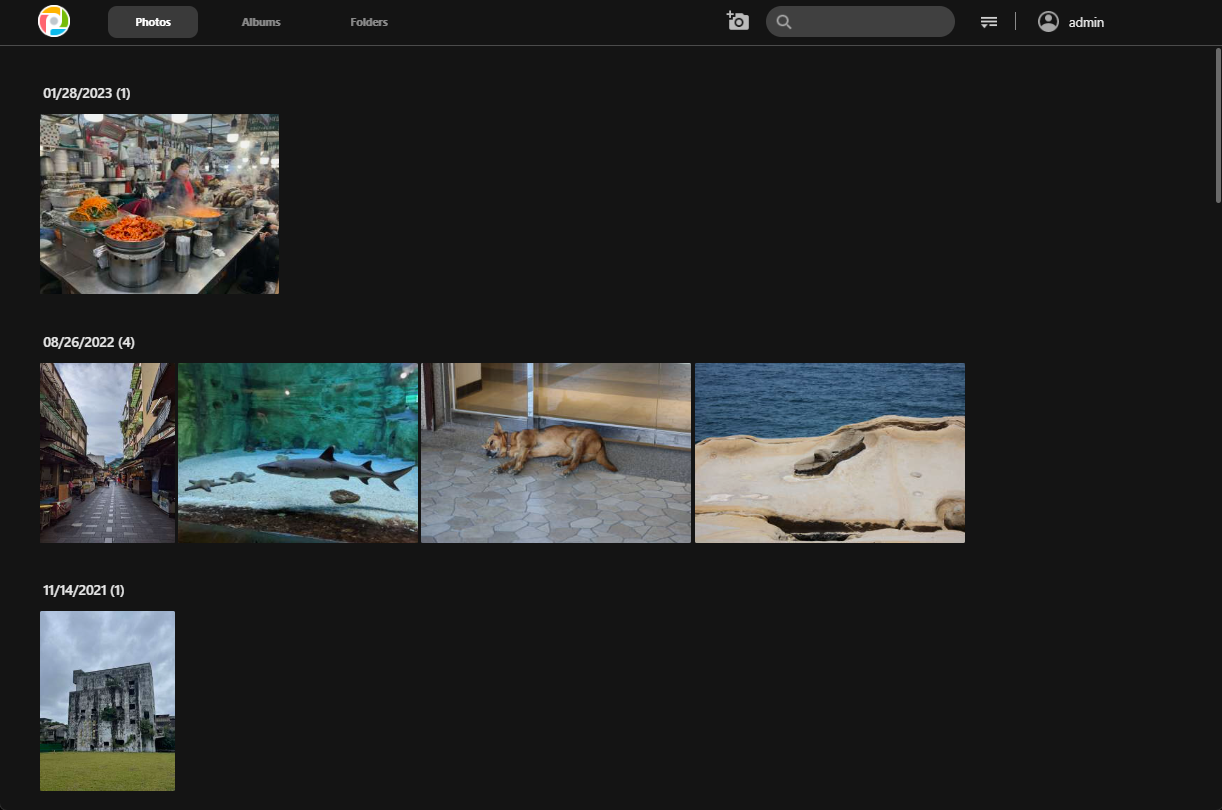Click the magnifier icon in search
Viewport: 1222px width, 810px height.
point(784,22)
